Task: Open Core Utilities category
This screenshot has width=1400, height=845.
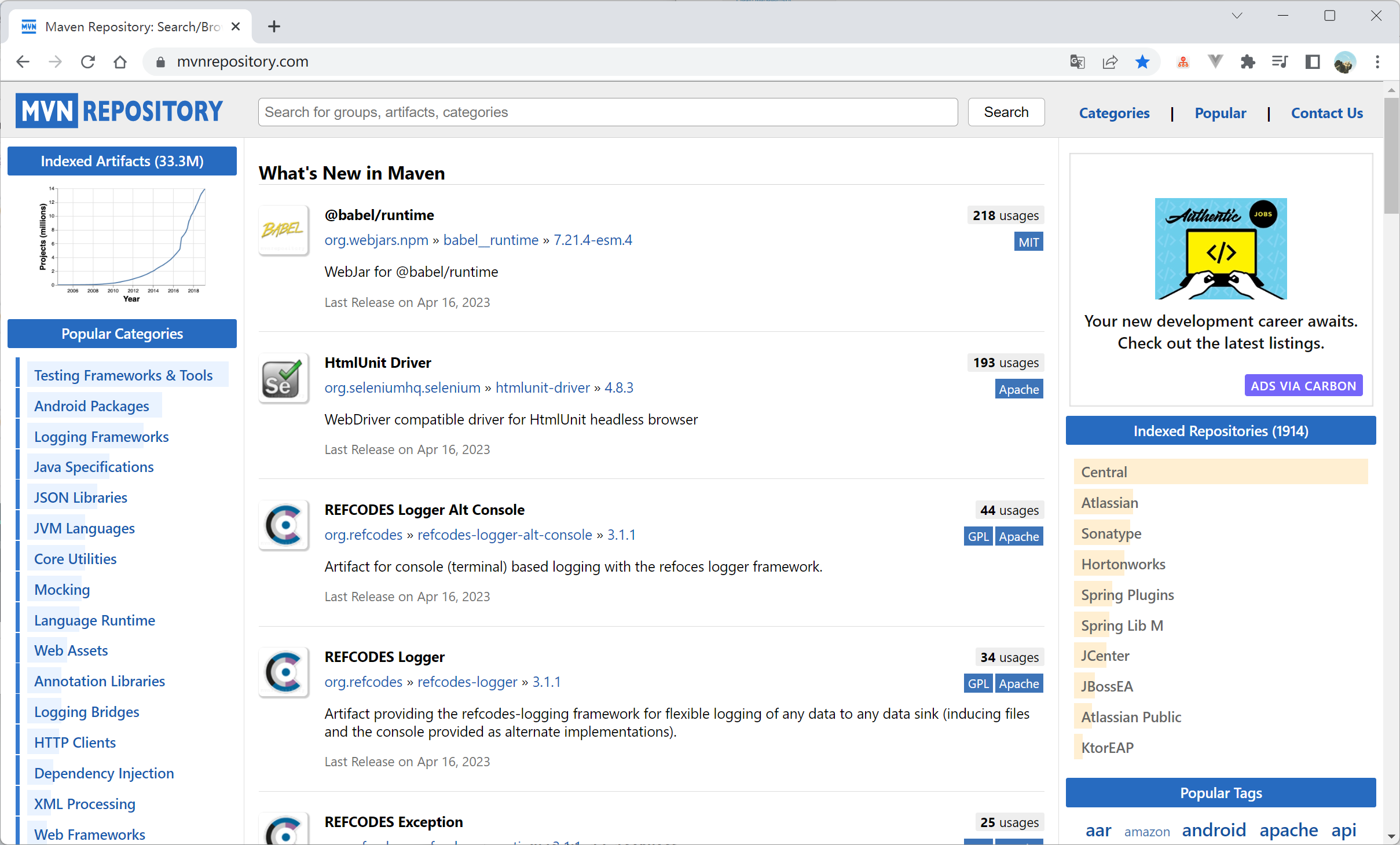Action: pyautogui.click(x=75, y=559)
